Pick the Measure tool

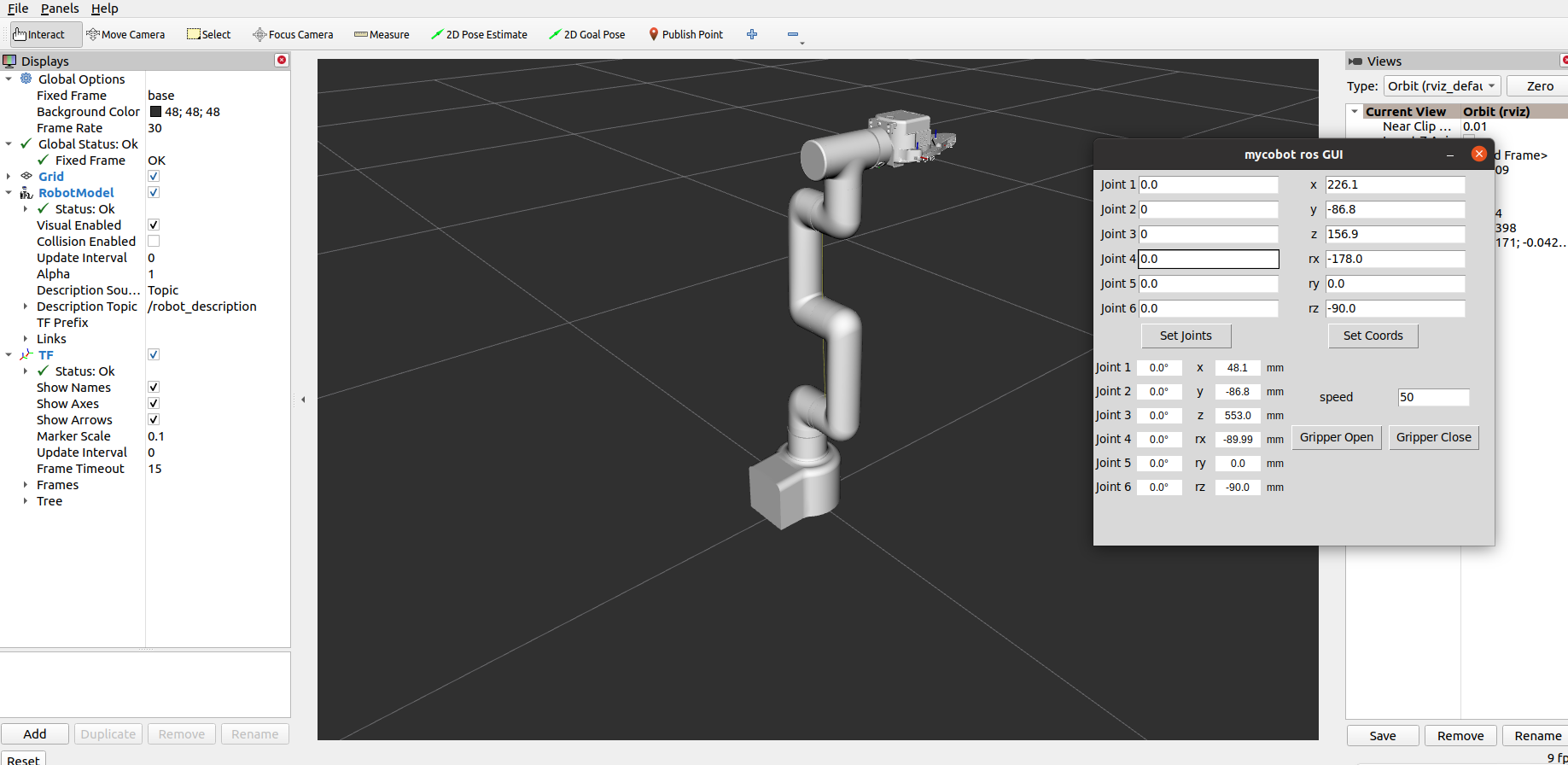[x=382, y=34]
